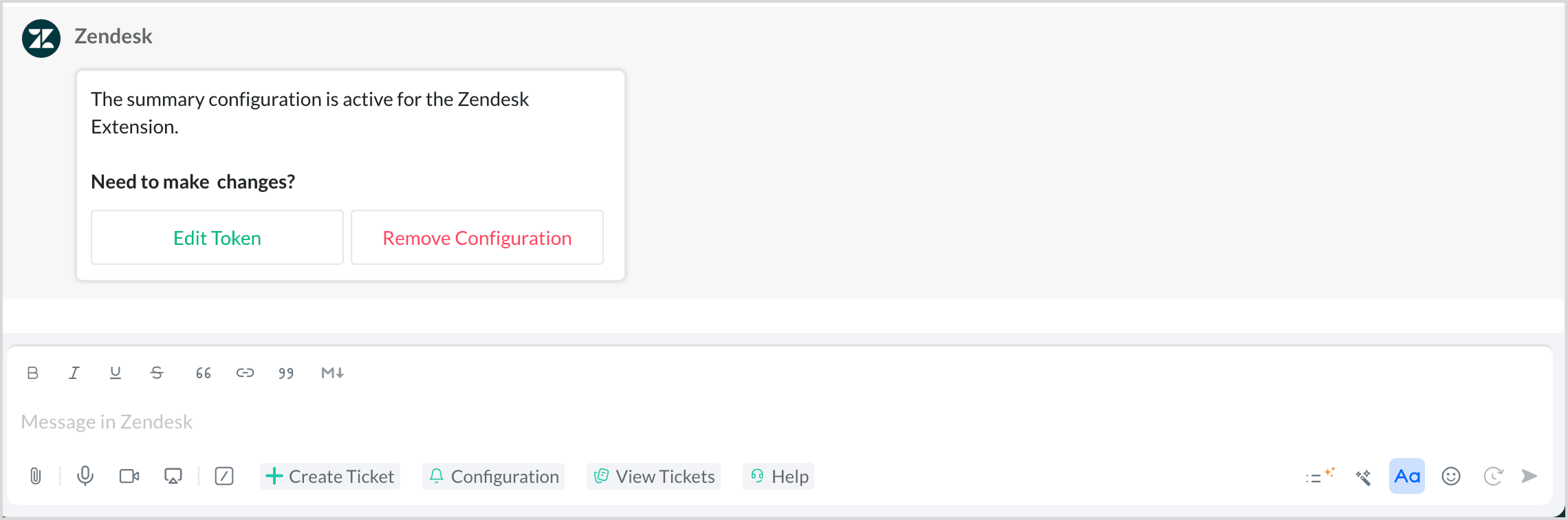Click the Create Ticket command
Image resolution: width=1568 pixels, height=520 pixels.
pyautogui.click(x=330, y=477)
